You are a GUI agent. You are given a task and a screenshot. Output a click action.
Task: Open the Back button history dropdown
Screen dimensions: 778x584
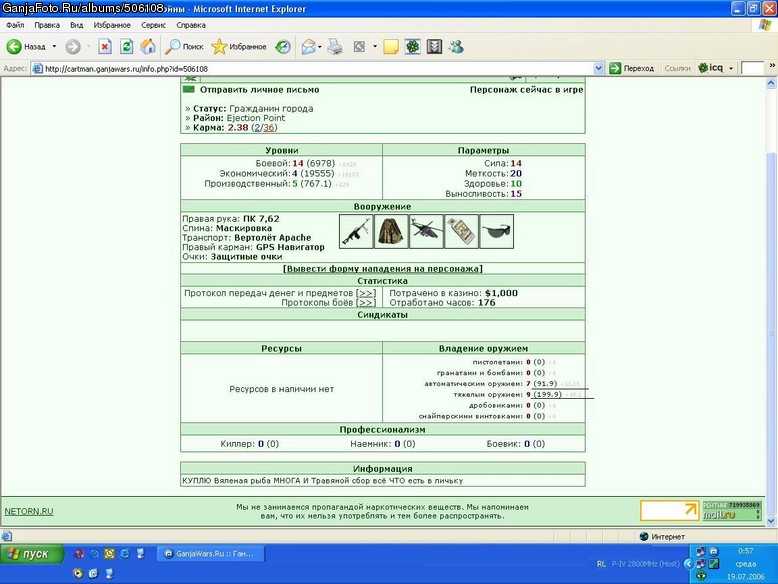point(54,47)
